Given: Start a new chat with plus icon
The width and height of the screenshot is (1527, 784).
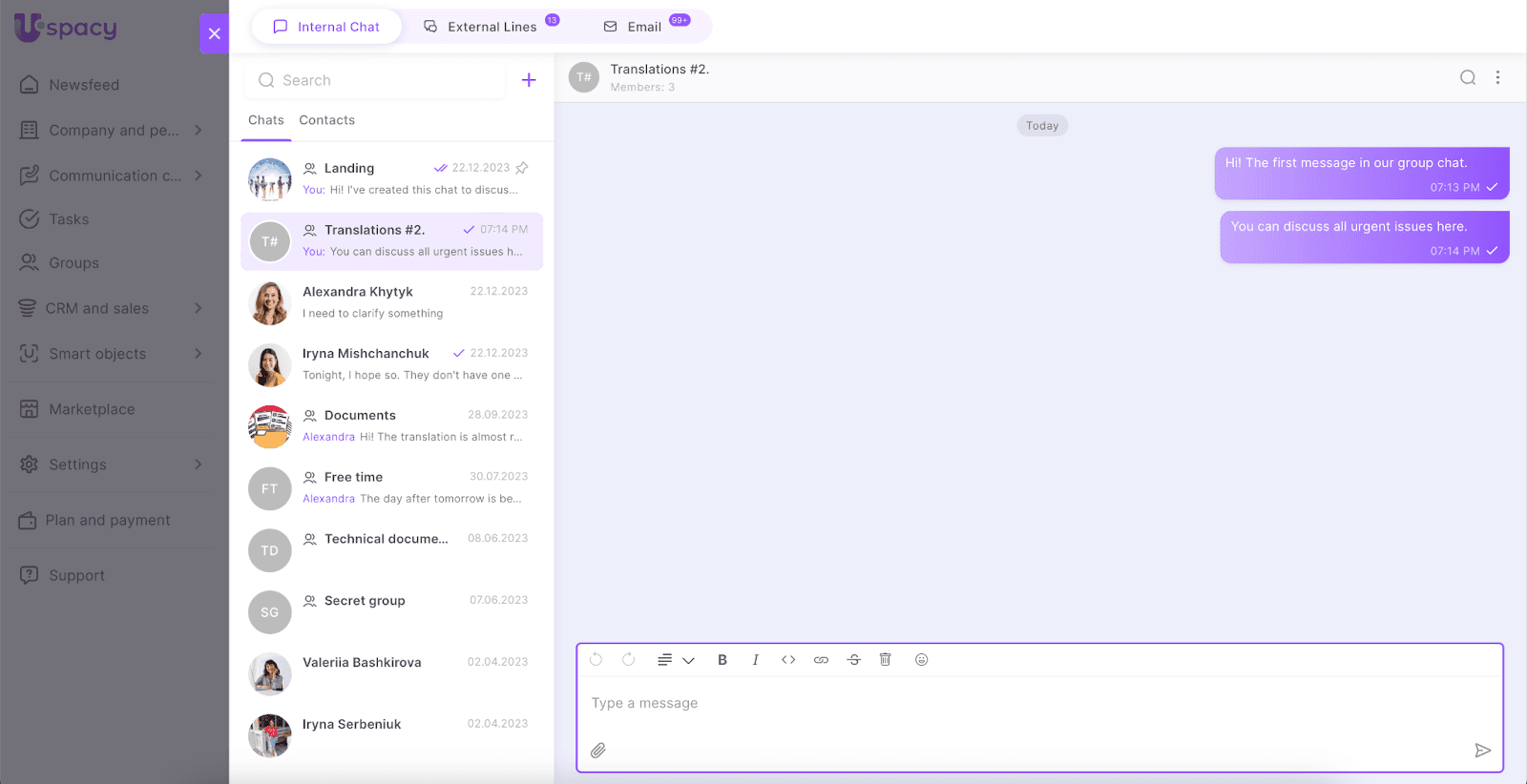Looking at the screenshot, I should coord(529,80).
